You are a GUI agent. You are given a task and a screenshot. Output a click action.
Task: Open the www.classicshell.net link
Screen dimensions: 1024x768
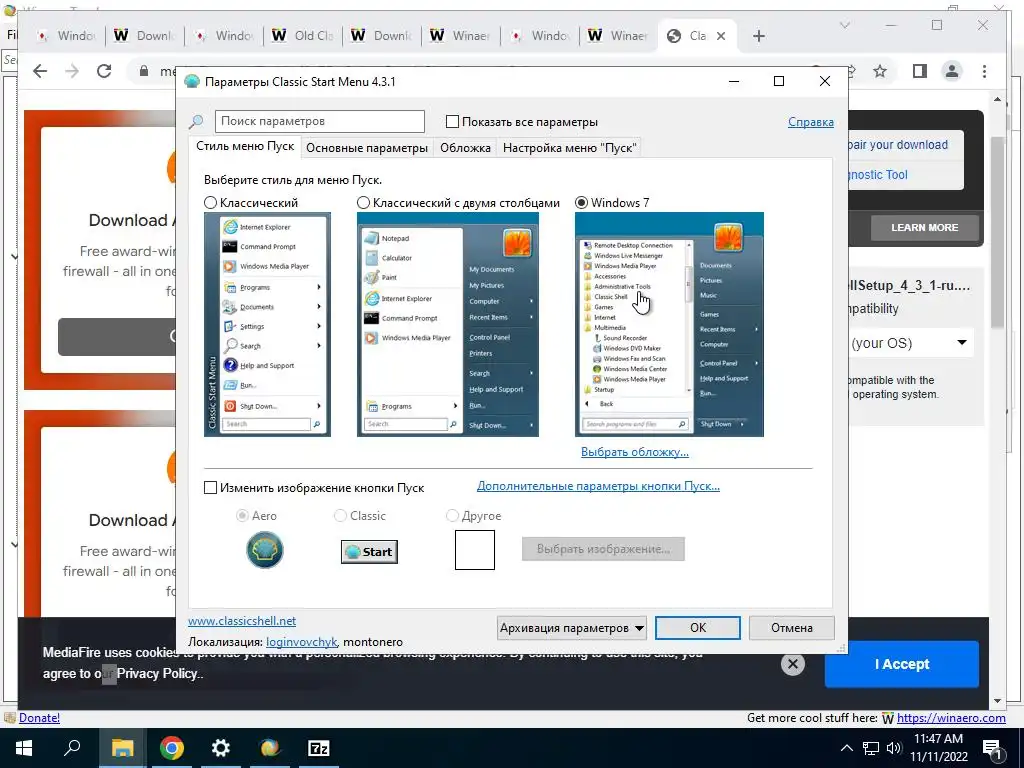pyautogui.click(x=242, y=621)
